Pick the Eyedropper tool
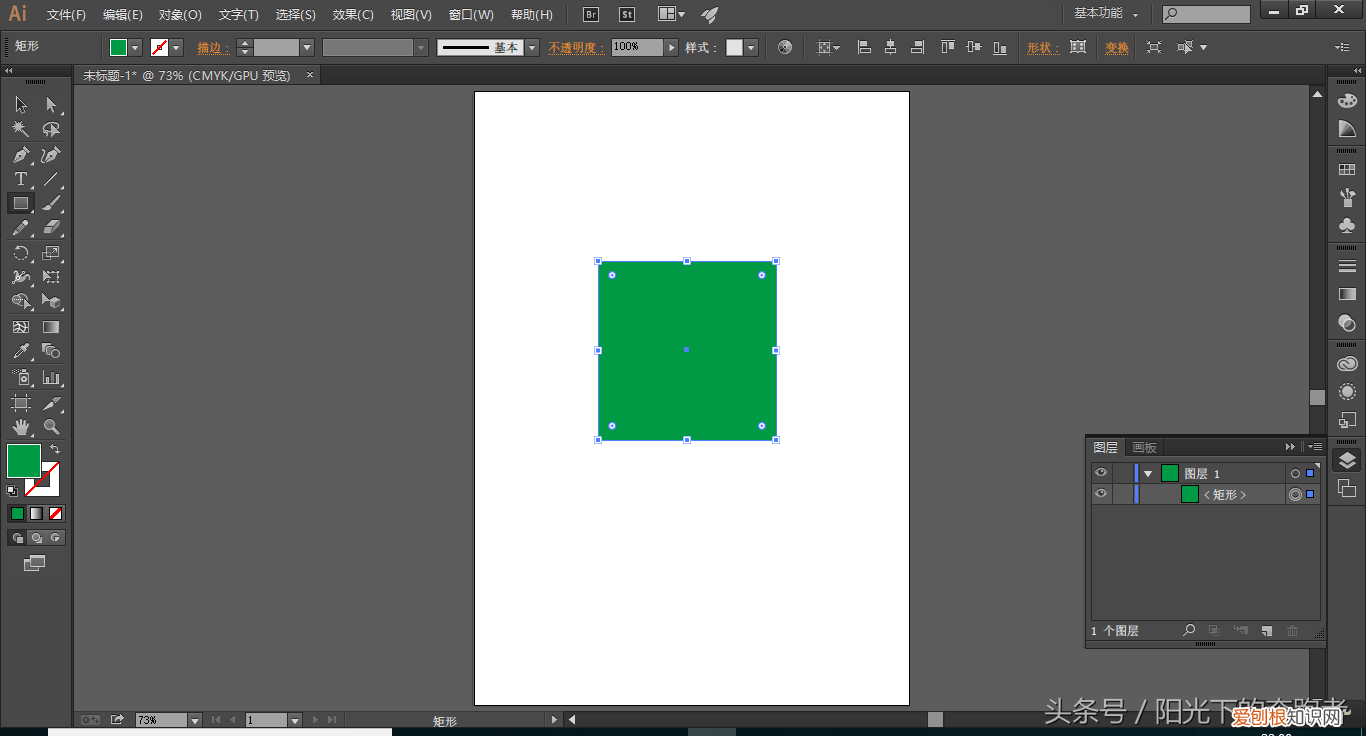 click(x=20, y=351)
